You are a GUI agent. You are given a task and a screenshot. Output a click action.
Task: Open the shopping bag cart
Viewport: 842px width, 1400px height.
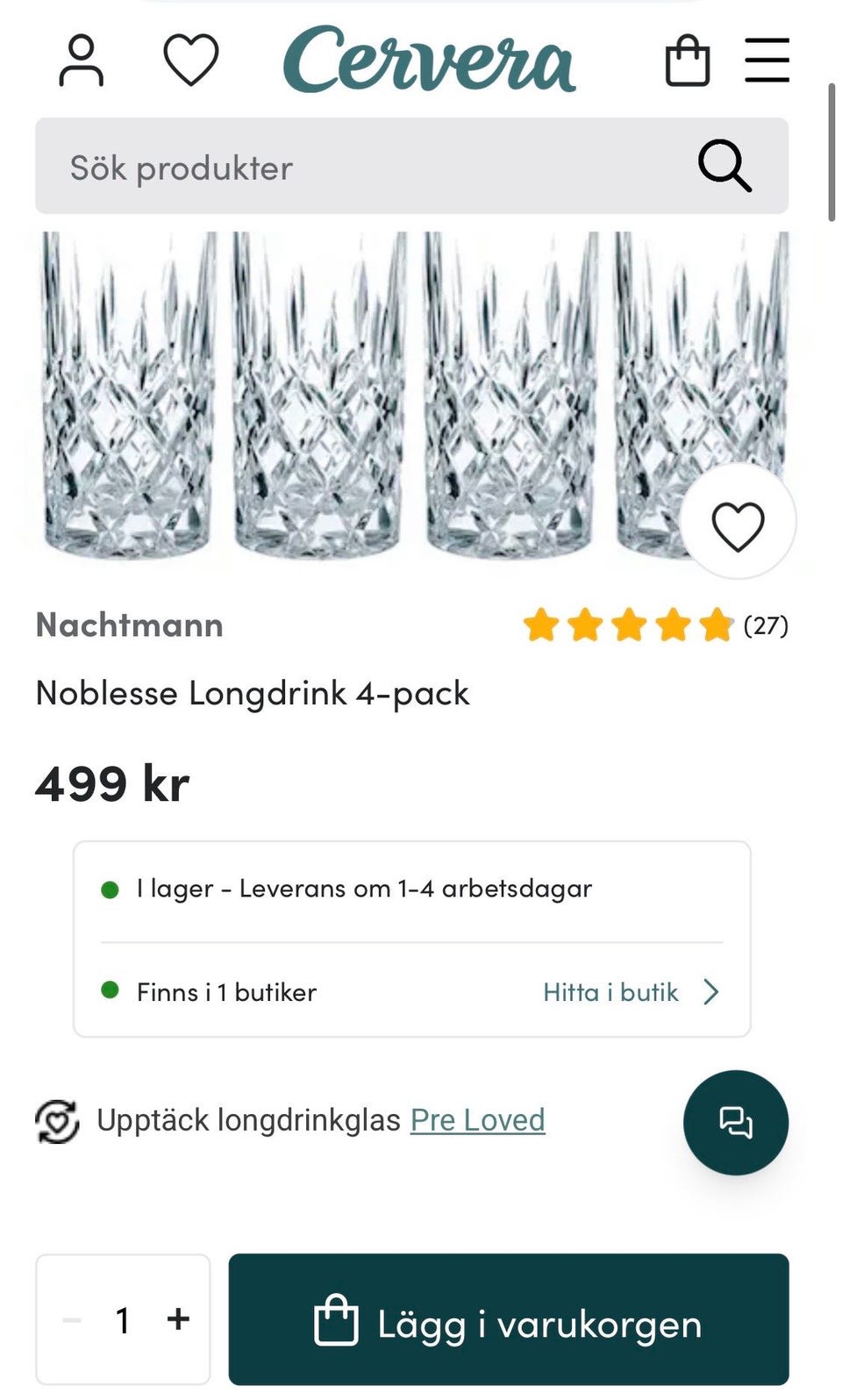tap(688, 61)
